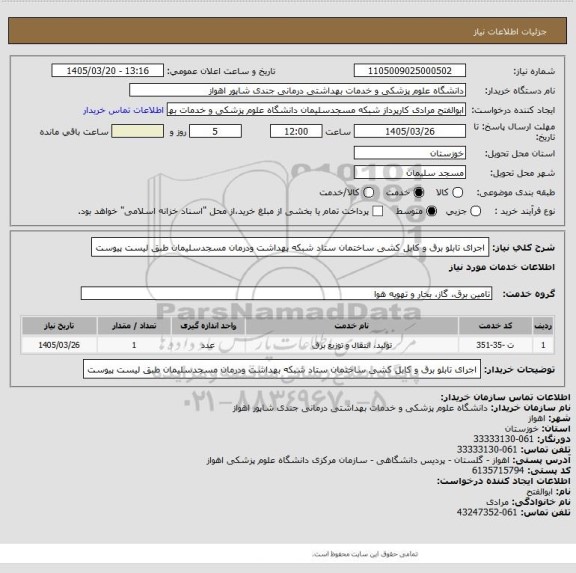Click the واحد اندازه گیری column header

click(208, 326)
